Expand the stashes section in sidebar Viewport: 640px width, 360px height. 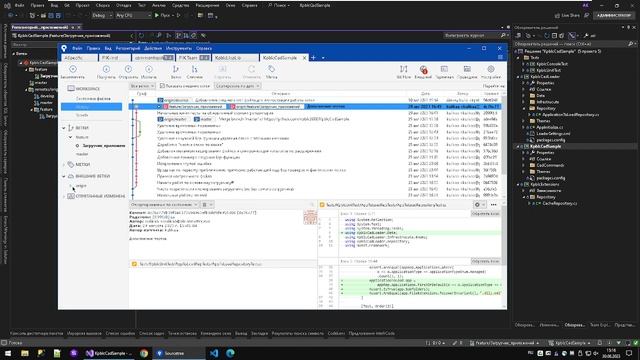click(64, 196)
